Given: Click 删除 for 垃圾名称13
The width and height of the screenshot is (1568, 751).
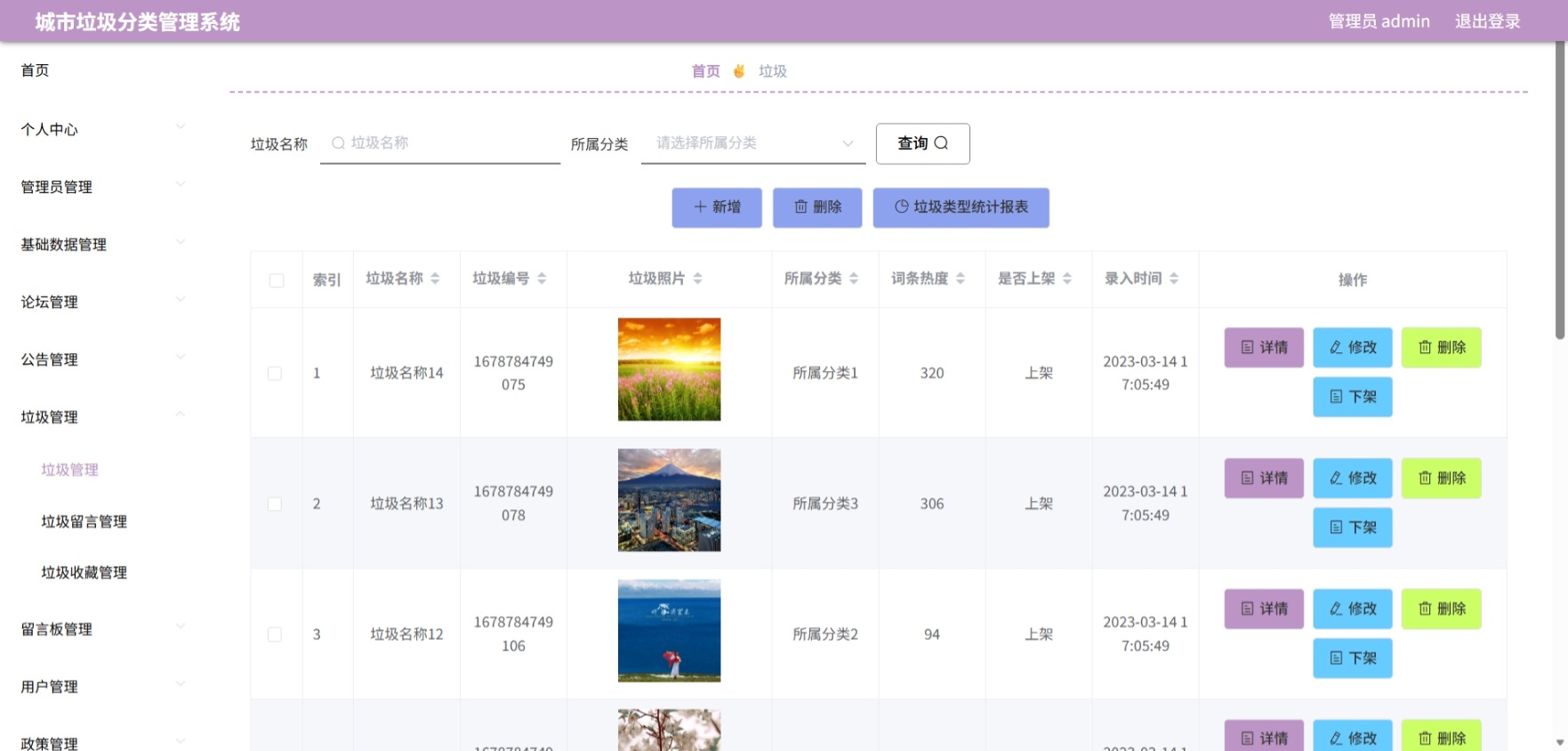Looking at the screenshot, I should coord(1442,479).
